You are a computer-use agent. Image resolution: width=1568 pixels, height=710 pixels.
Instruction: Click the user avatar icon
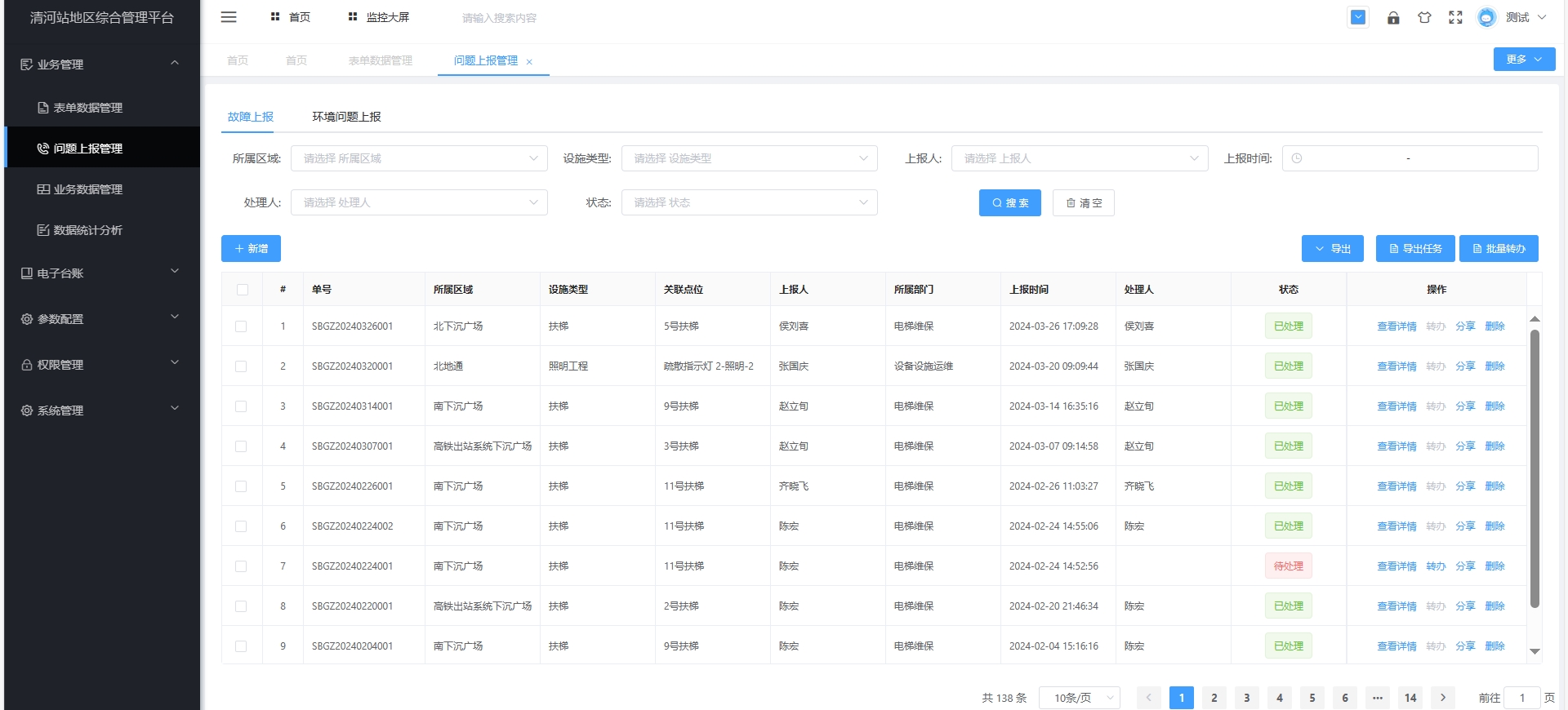point(1487,17)
